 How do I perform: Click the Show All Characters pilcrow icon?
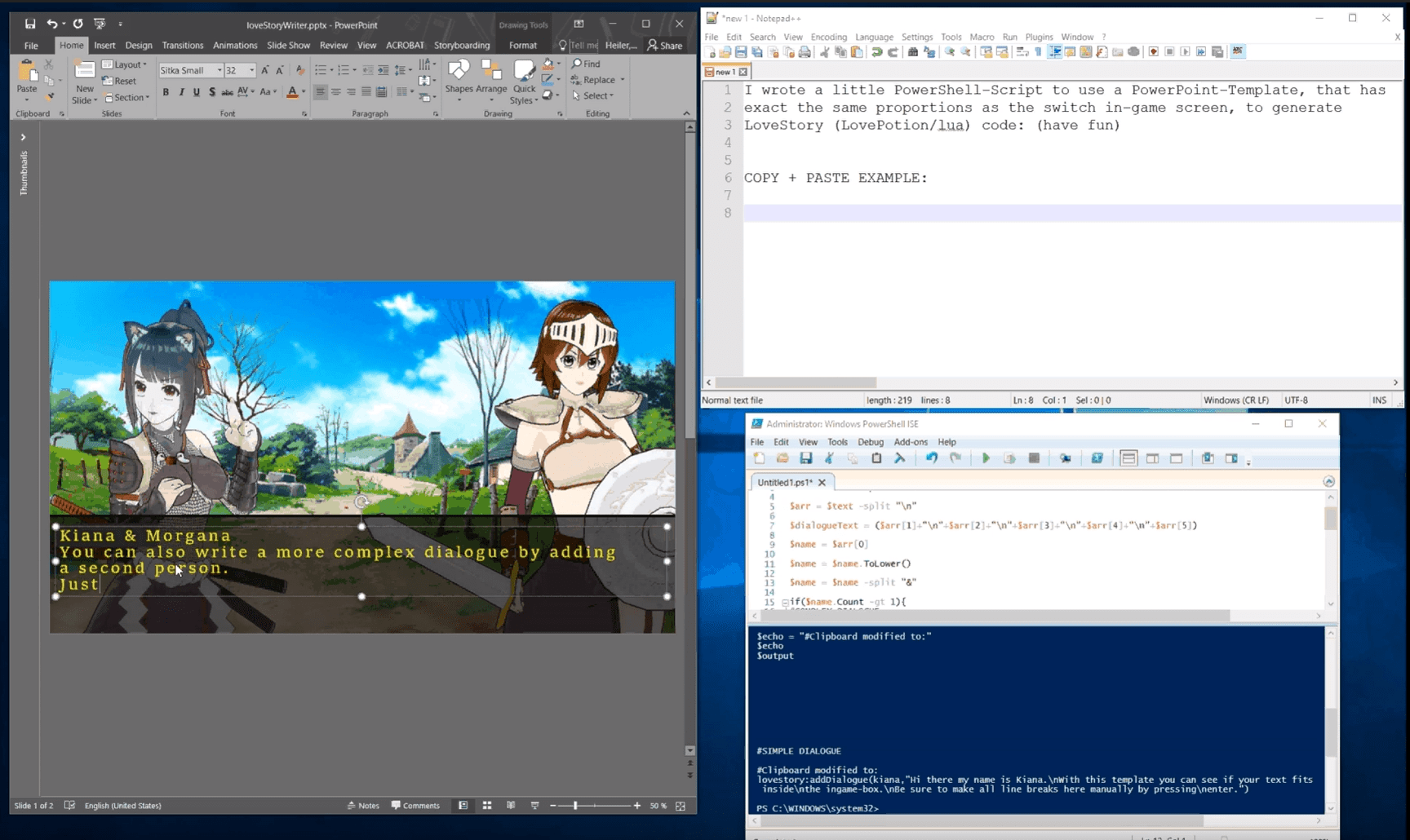pyautogui.click(x=1038, y=51)
